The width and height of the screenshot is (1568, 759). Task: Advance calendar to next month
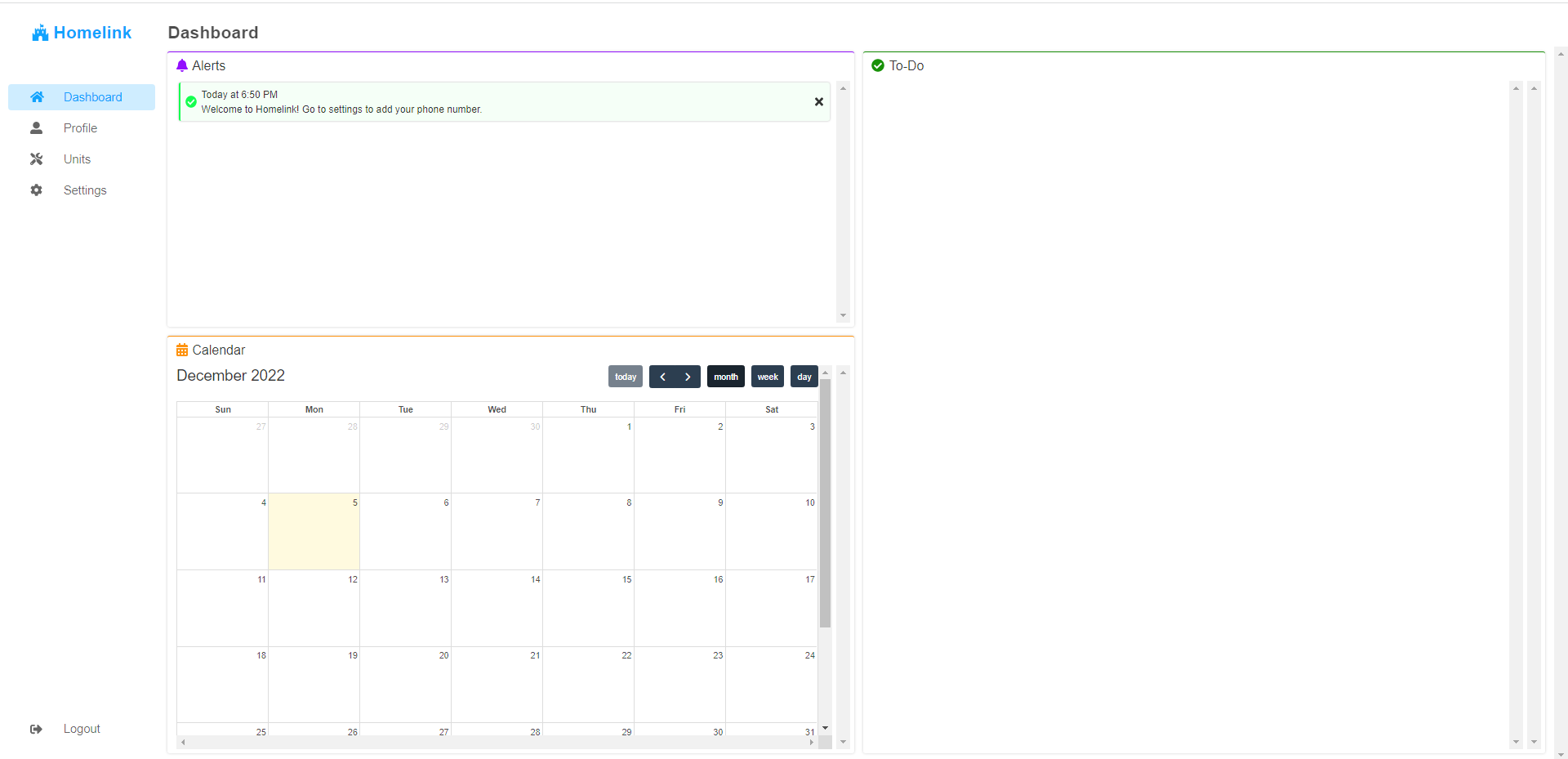tap(688, 377)
